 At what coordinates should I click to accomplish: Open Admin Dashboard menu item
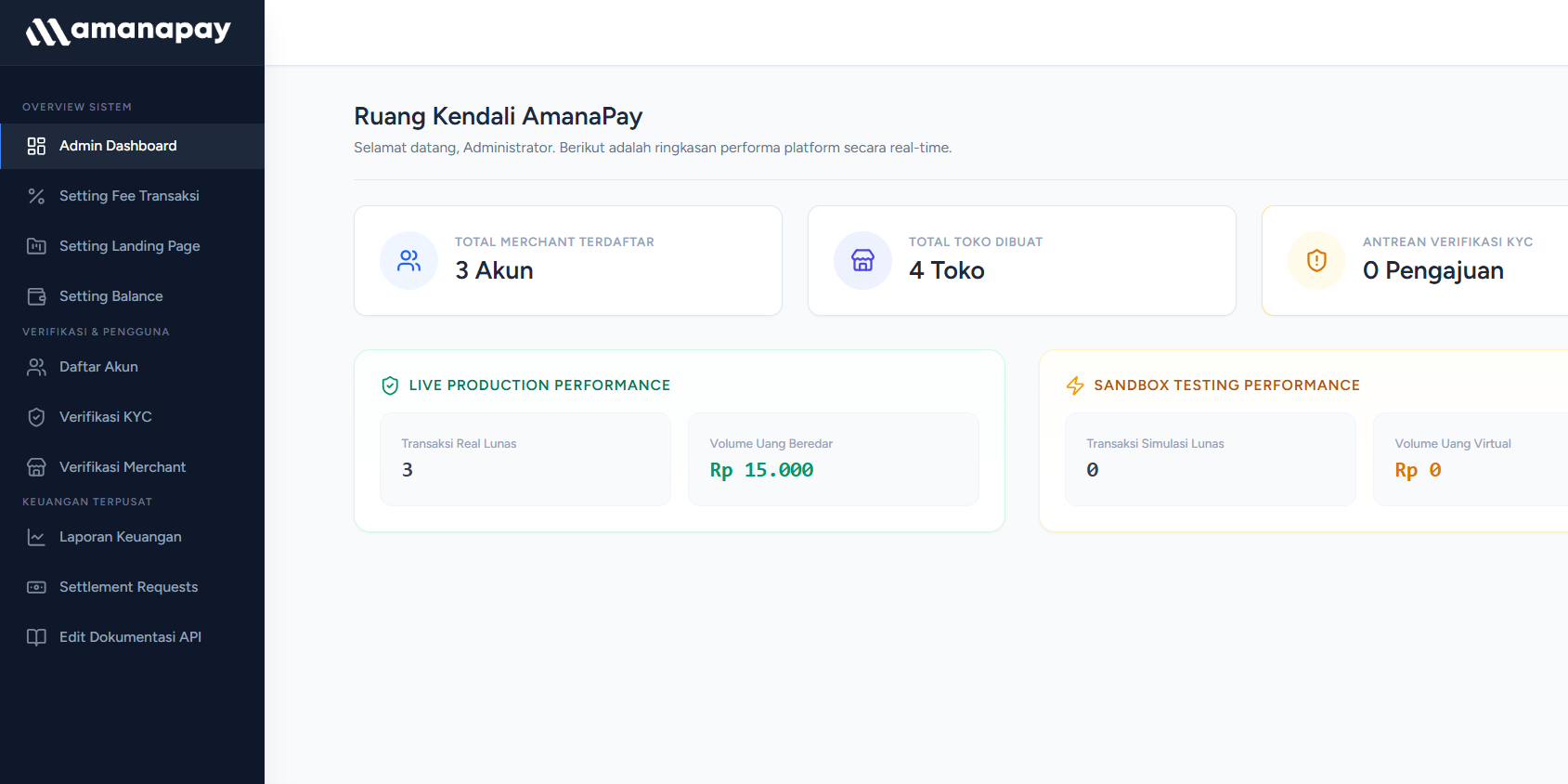[132, 146]
